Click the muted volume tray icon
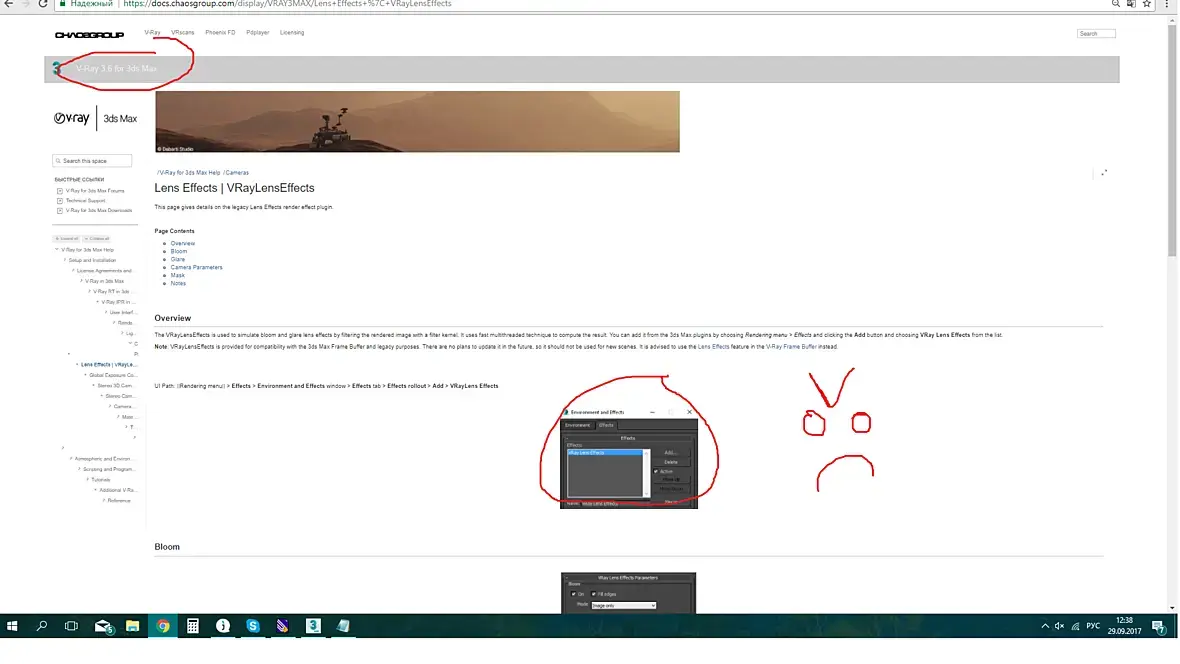Viewport: 1180px width, 664px height. coord(1060,626)
